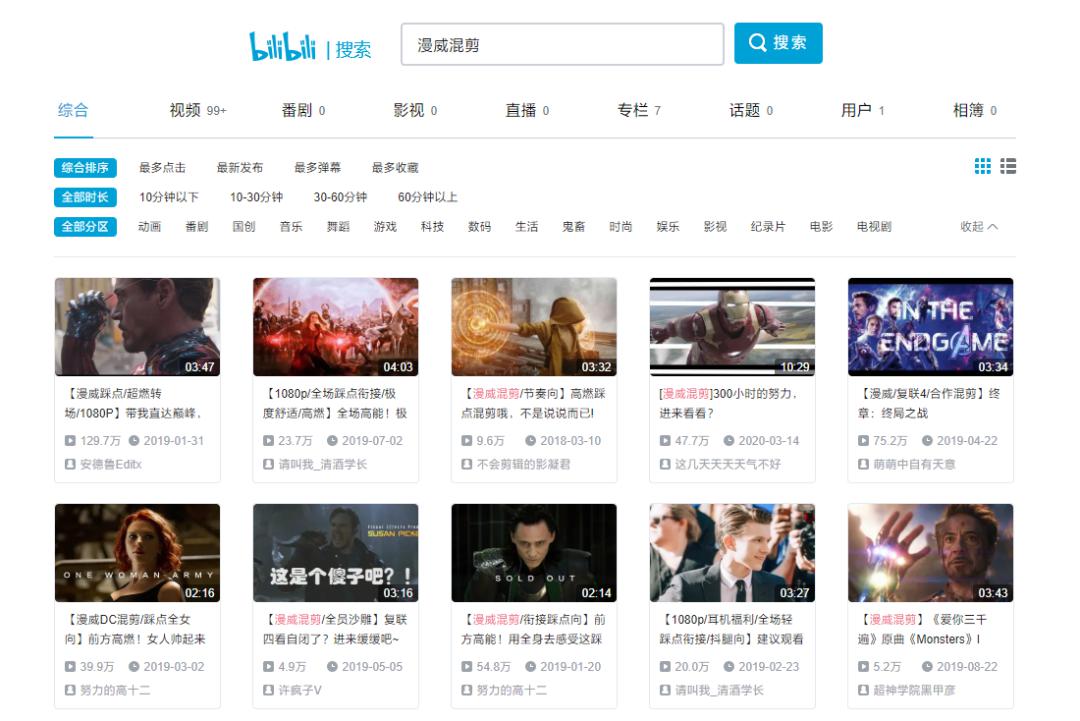Select 综合排序 sort filter

pos(86,168)
